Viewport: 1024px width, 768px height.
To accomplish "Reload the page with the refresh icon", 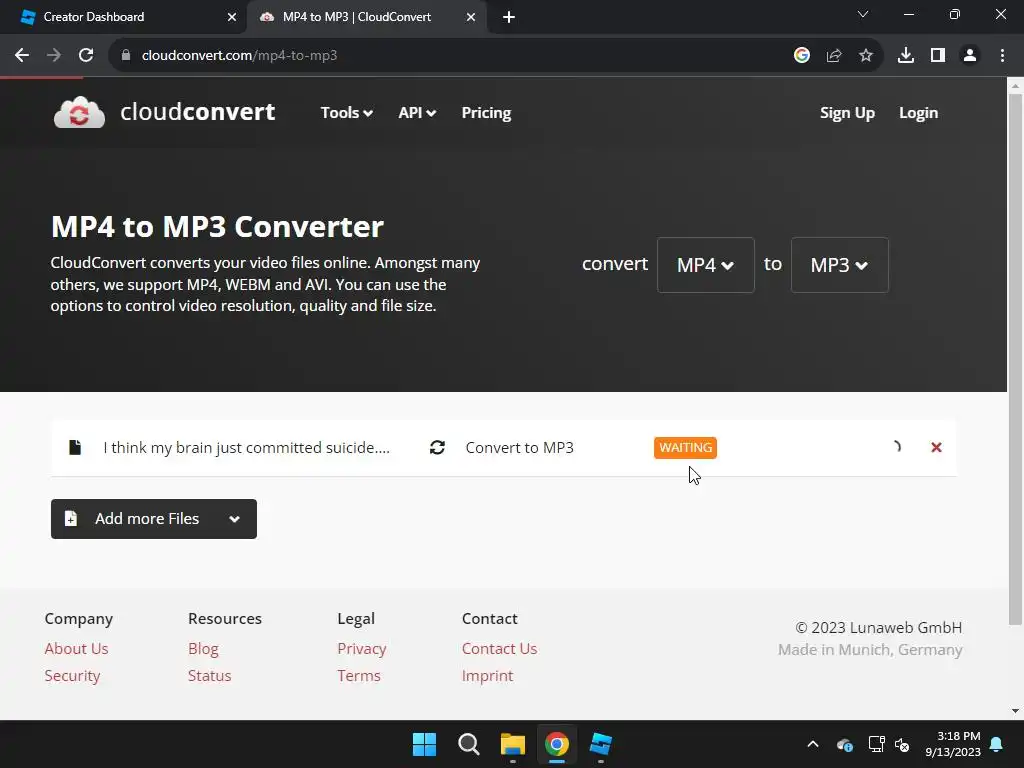I will (x=86, y=56).
